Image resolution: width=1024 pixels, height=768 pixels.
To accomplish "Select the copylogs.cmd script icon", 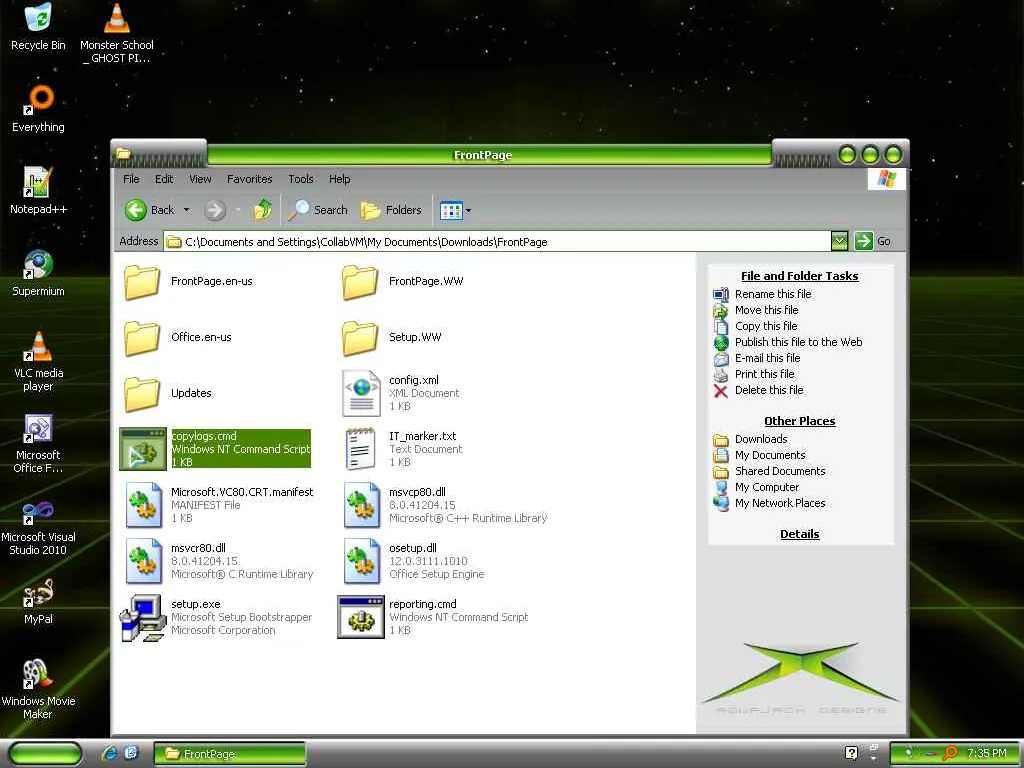I will 143,449.
